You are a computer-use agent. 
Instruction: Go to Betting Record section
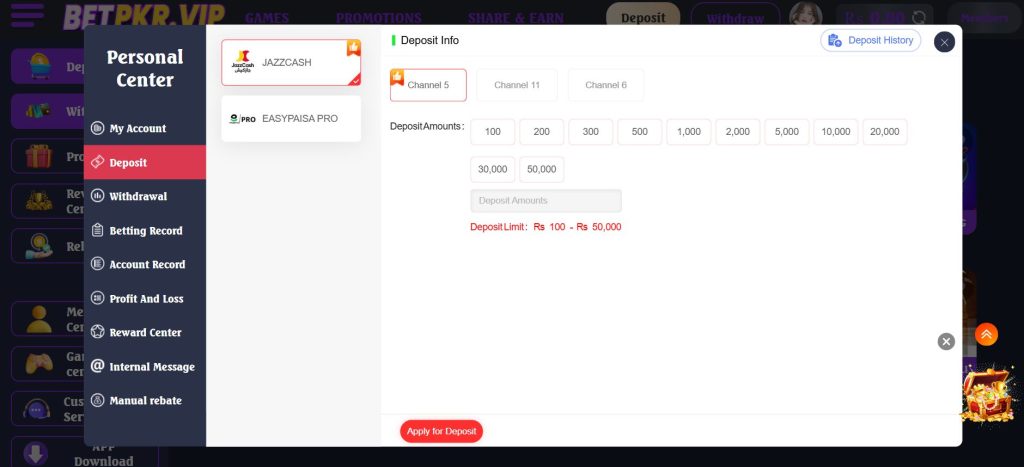(145, 231)
